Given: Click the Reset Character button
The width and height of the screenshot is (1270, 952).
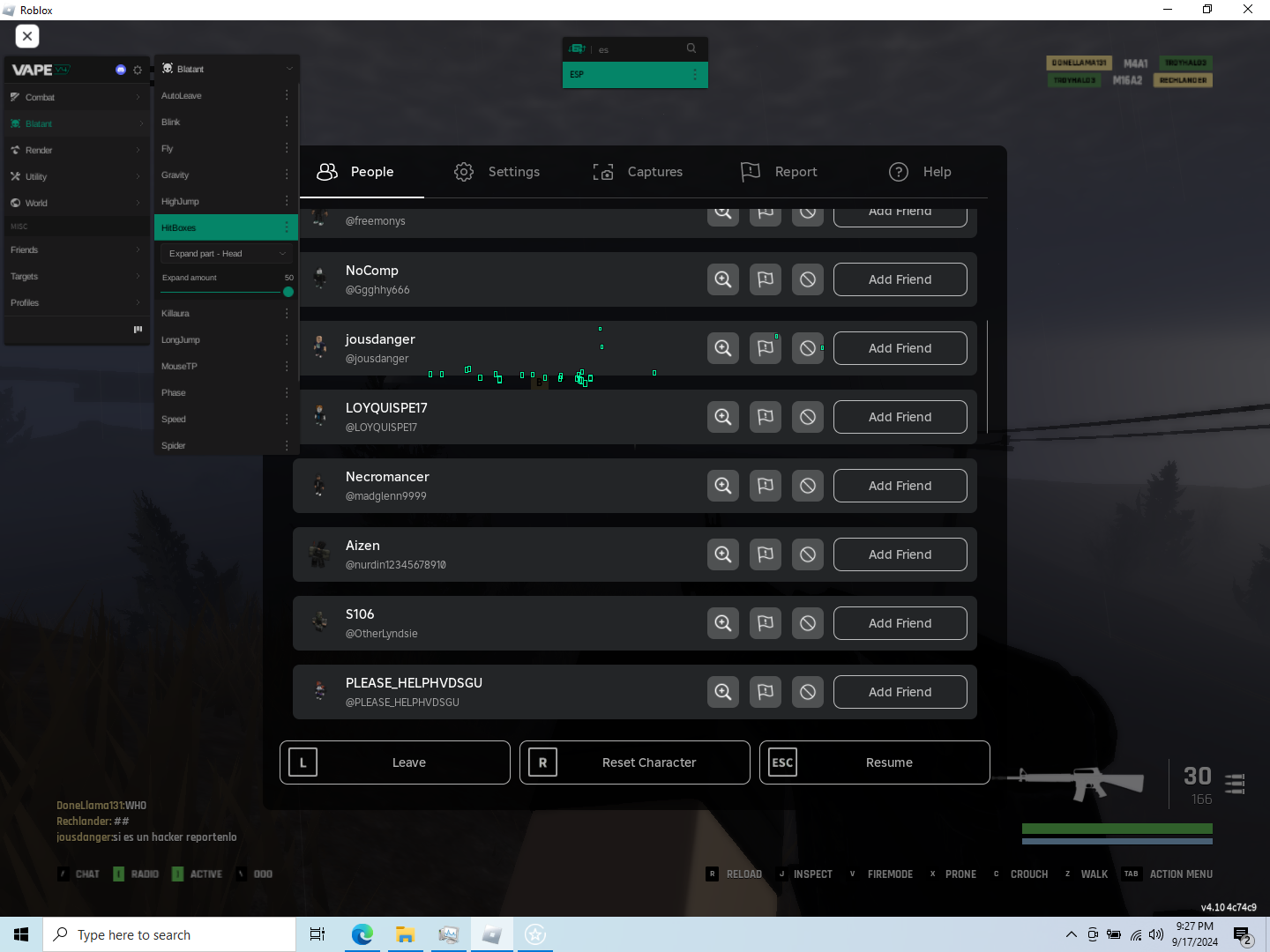Looking at the screenshot, I should pyautogui.click(x=635, y=762).
